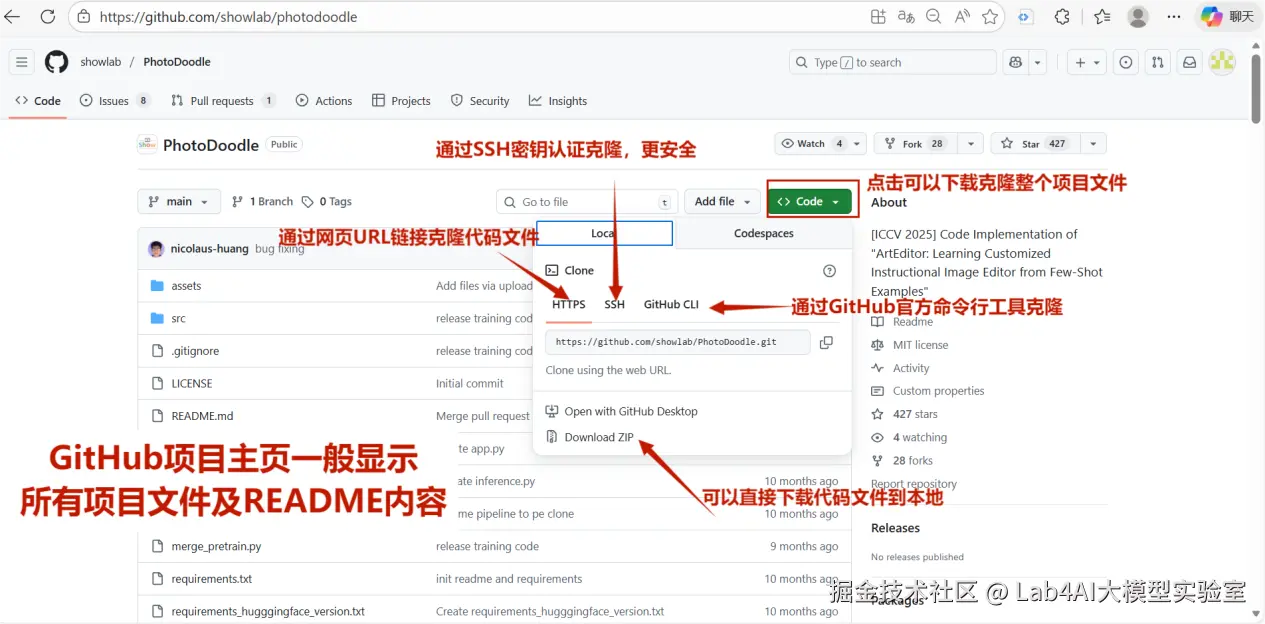Open the notifications inbox icon
The width and height of the screenshot is (1265, 624).
(1189, 62)
